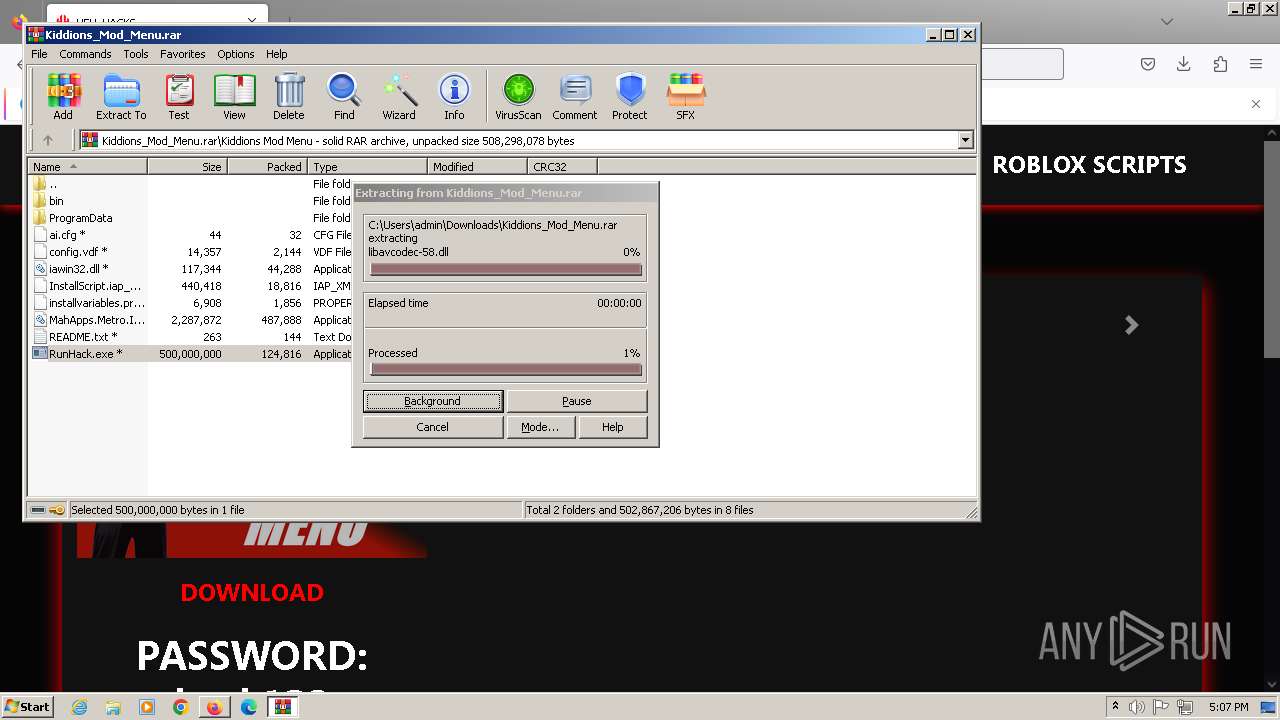Open the Firefox hamburger menu
Image resolution: width=1280 pixels, height=720 pixels.
click(x=1256, y=64)
